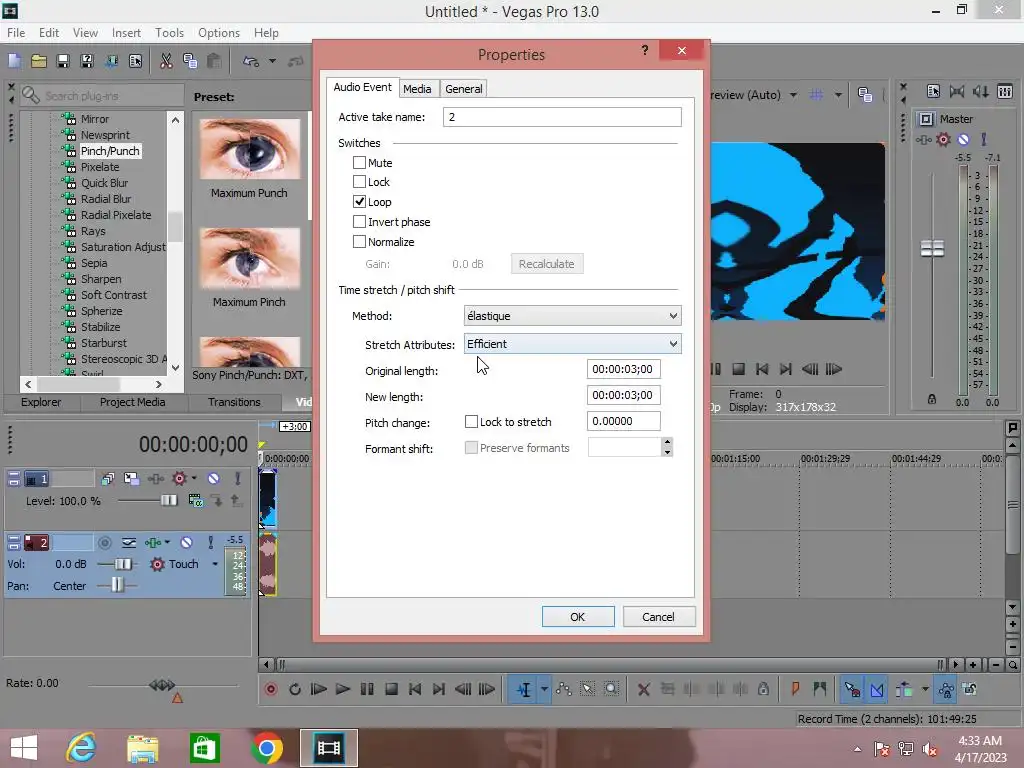Click the Paste icon in main toolbar
The width and height of the screenshot is (1024, 768).
coord(214,61)
